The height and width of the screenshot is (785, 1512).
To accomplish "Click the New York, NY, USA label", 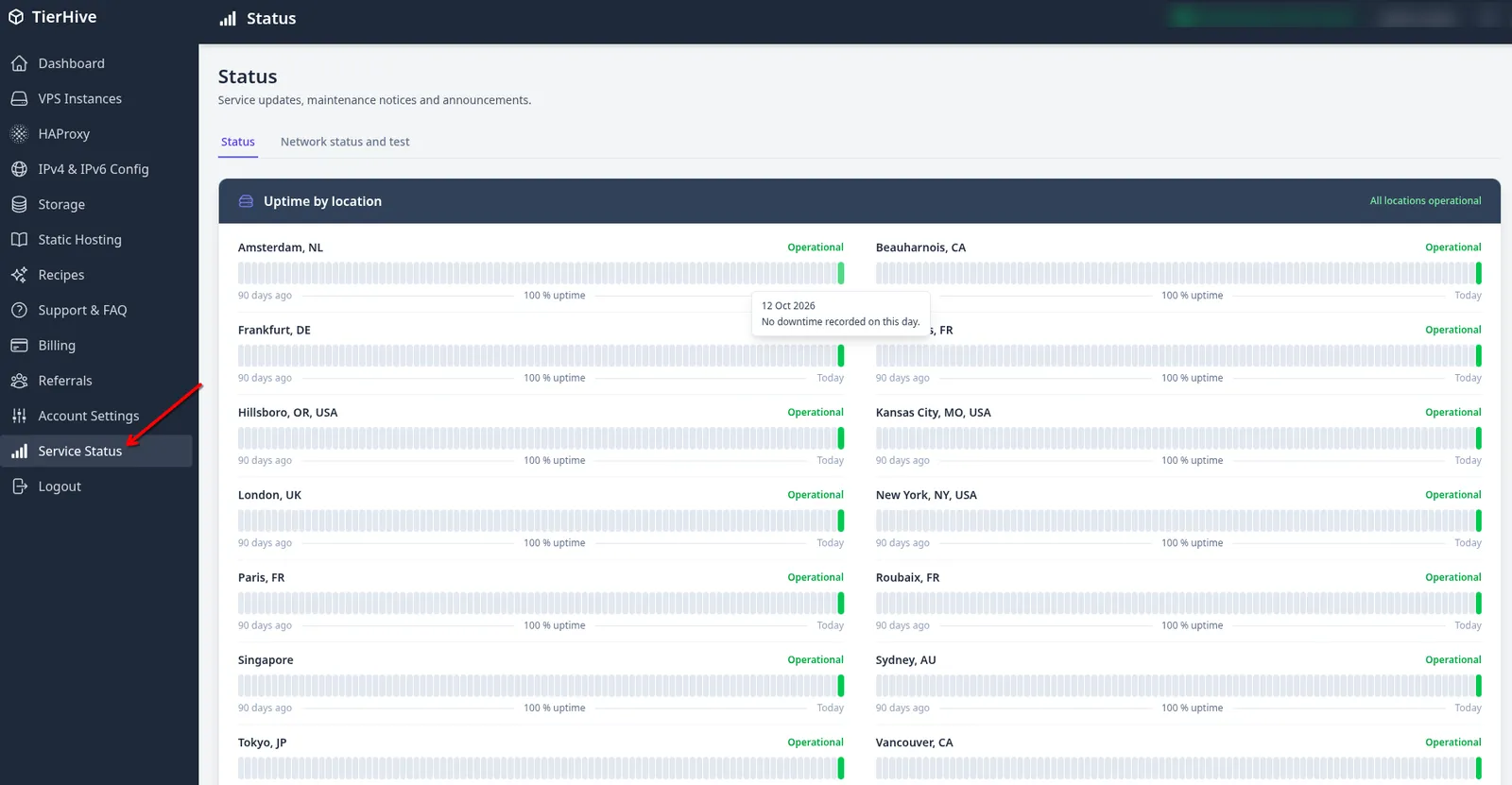I will 926,495.
